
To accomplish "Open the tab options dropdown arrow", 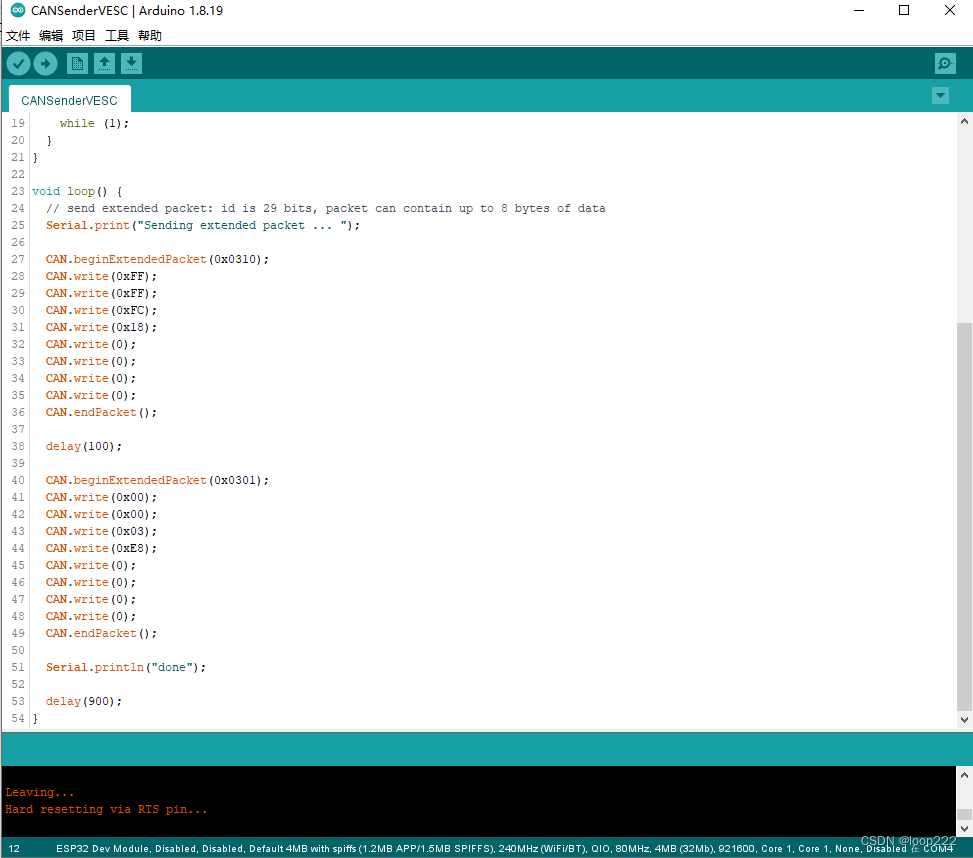I will [x=940, y=96].
